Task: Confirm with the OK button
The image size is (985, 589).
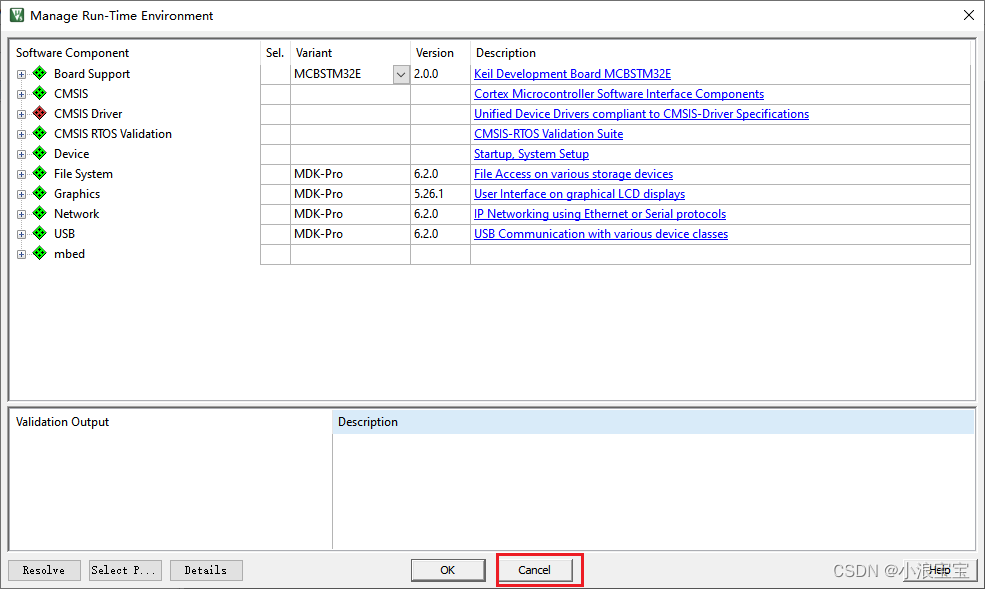Action: [448, 570]
